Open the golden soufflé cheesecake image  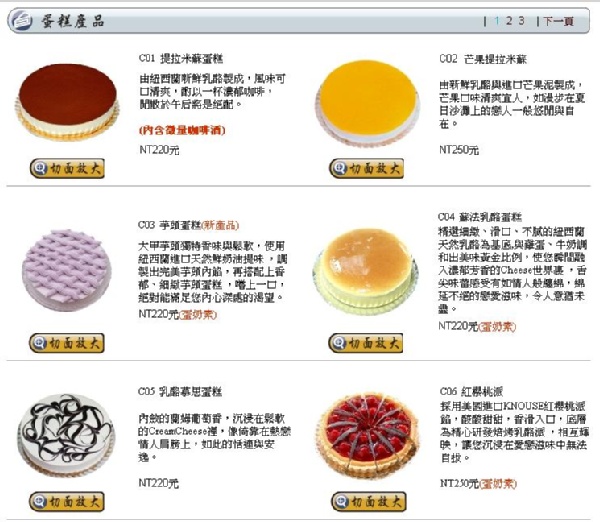click(365, 271)
